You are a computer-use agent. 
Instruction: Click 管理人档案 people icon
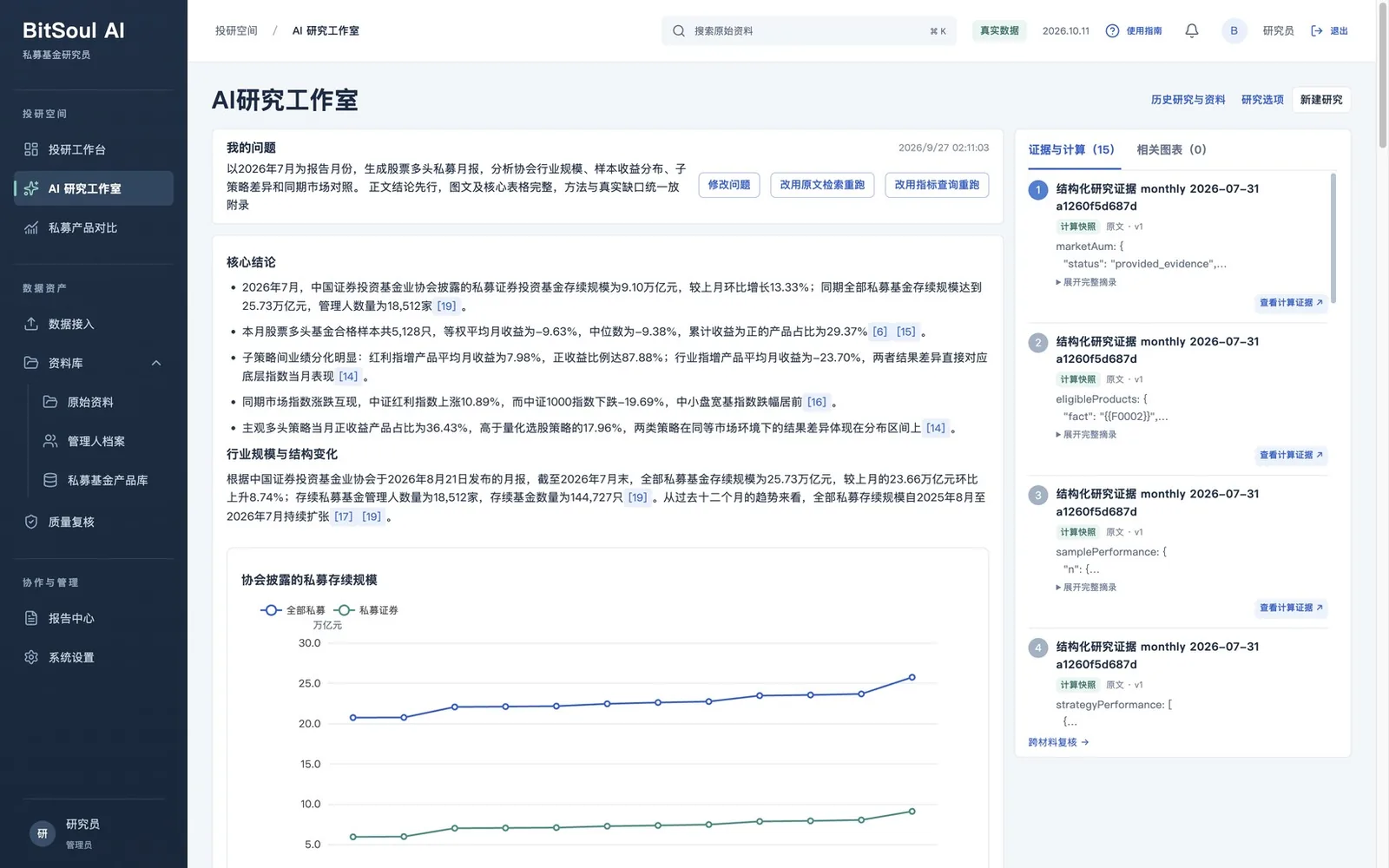point(50,441)
